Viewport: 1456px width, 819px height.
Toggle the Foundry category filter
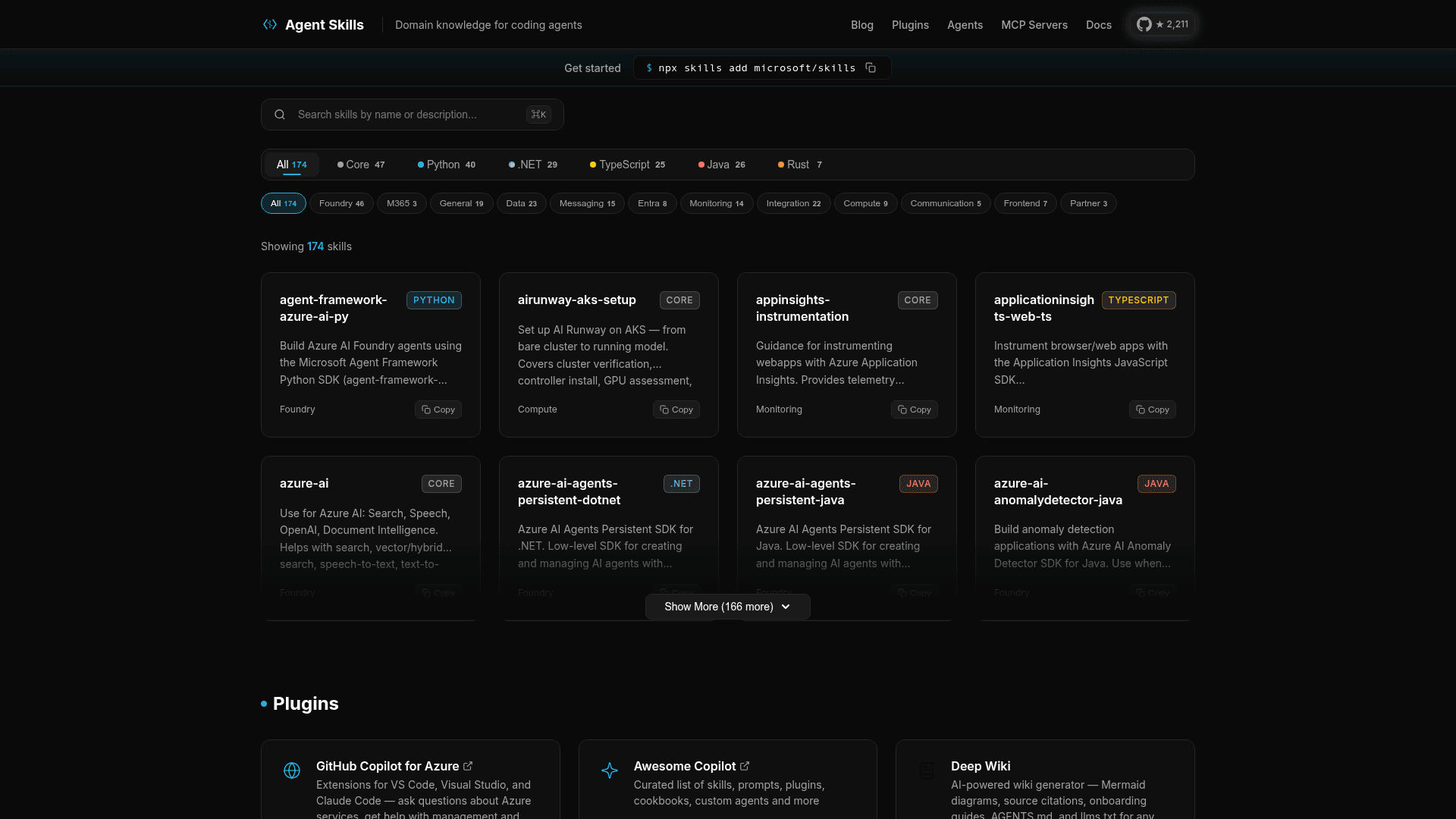[x=341, y=203]
